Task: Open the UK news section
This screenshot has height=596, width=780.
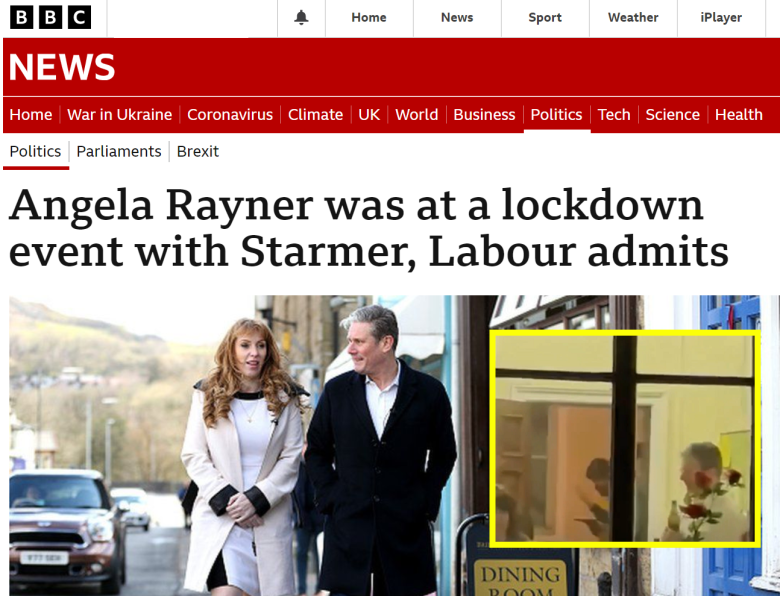Action: (369, 115)
